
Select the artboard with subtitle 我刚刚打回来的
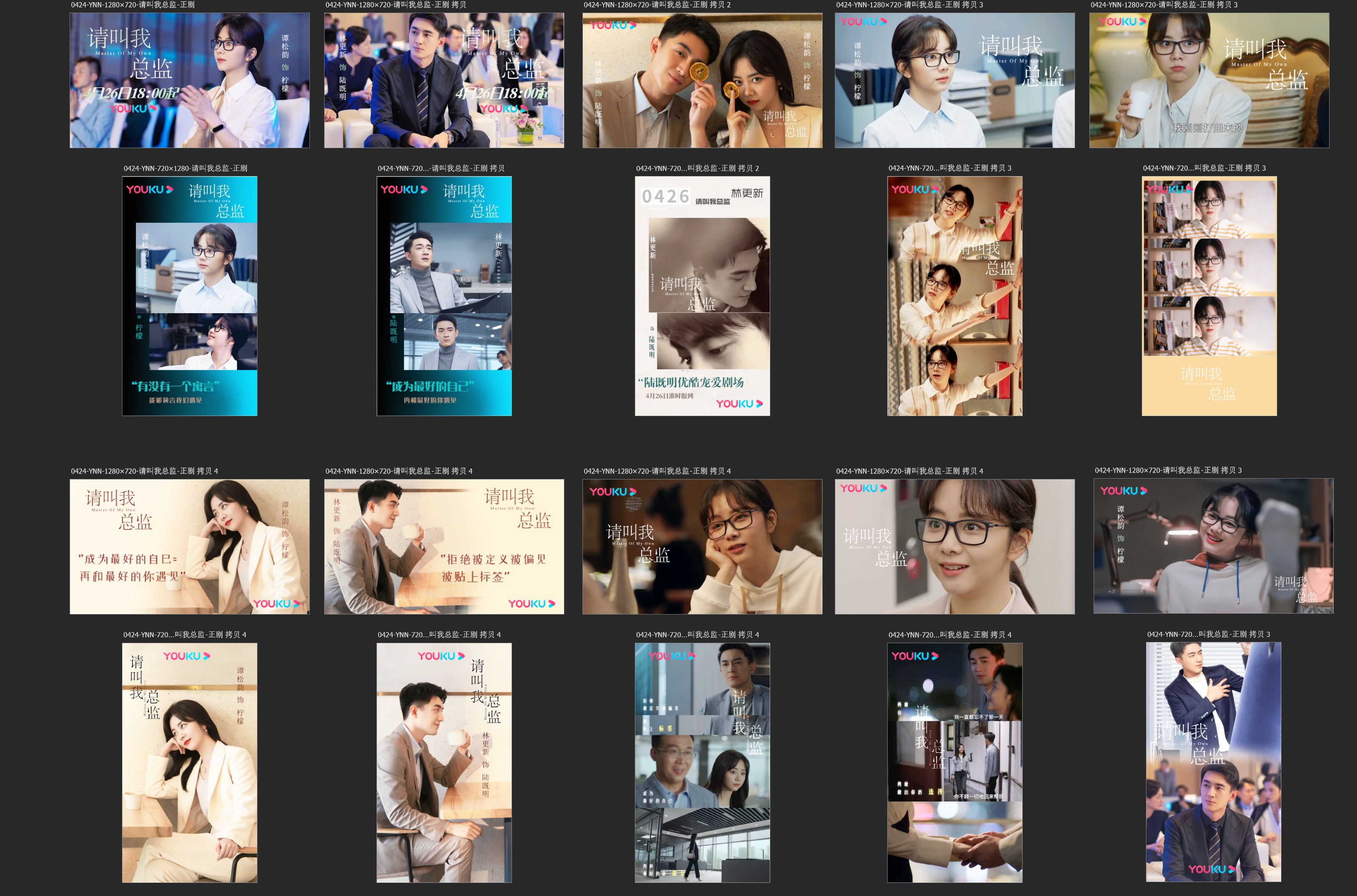[x=1209, y=81]
